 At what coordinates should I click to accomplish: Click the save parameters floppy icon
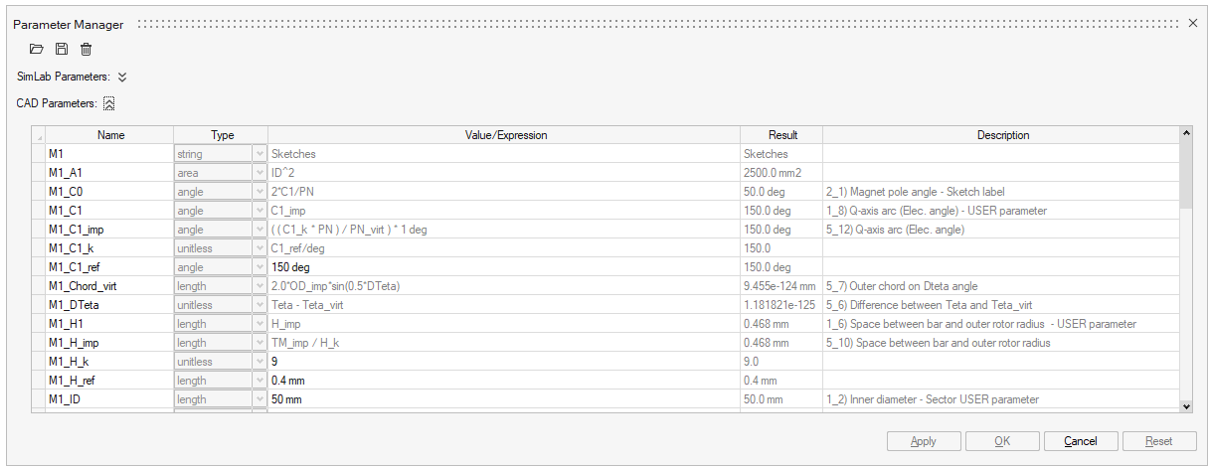tap(62, 49)
